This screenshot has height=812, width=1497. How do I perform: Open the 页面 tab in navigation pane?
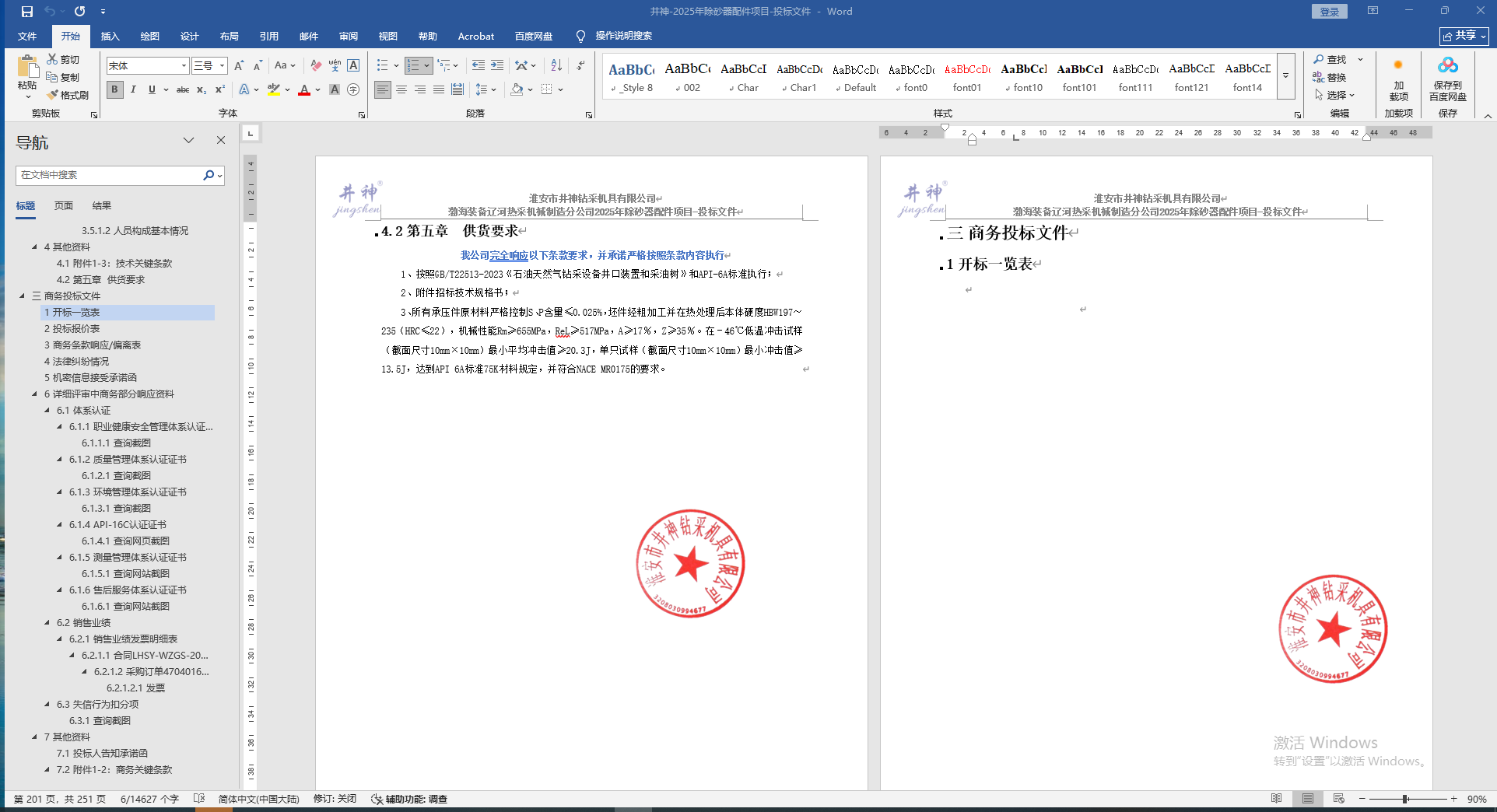pos(64,205)
